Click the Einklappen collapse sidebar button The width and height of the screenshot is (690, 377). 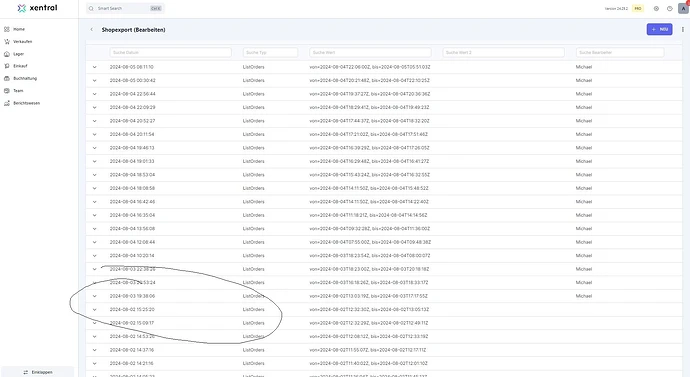point(37,372)
